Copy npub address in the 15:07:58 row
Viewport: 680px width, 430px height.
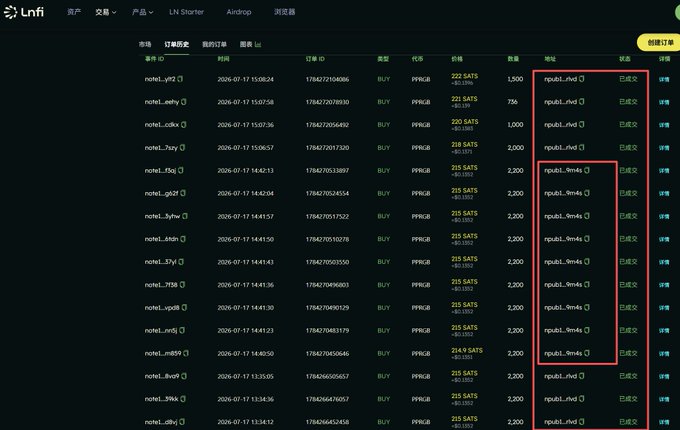582,102
